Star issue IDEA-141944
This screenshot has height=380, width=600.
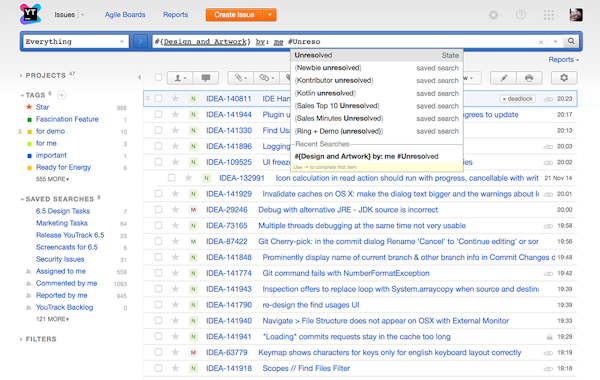coord(175,114)
